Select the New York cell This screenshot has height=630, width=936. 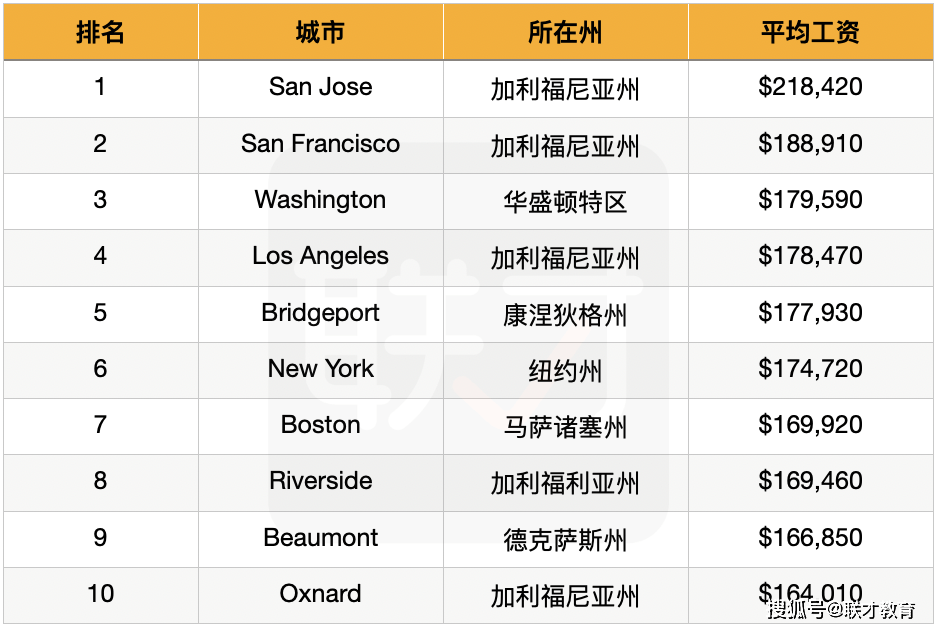pos(321,370)
